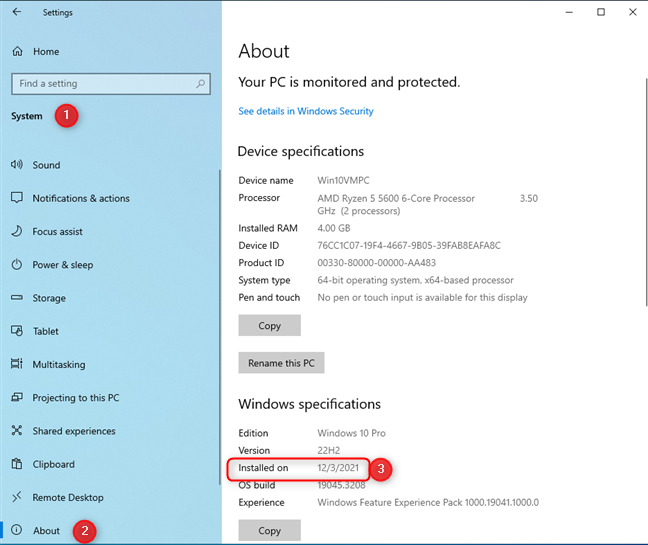Maximize the Settings window
This screenshot has width=648, height=545.
tap(601, 12)
